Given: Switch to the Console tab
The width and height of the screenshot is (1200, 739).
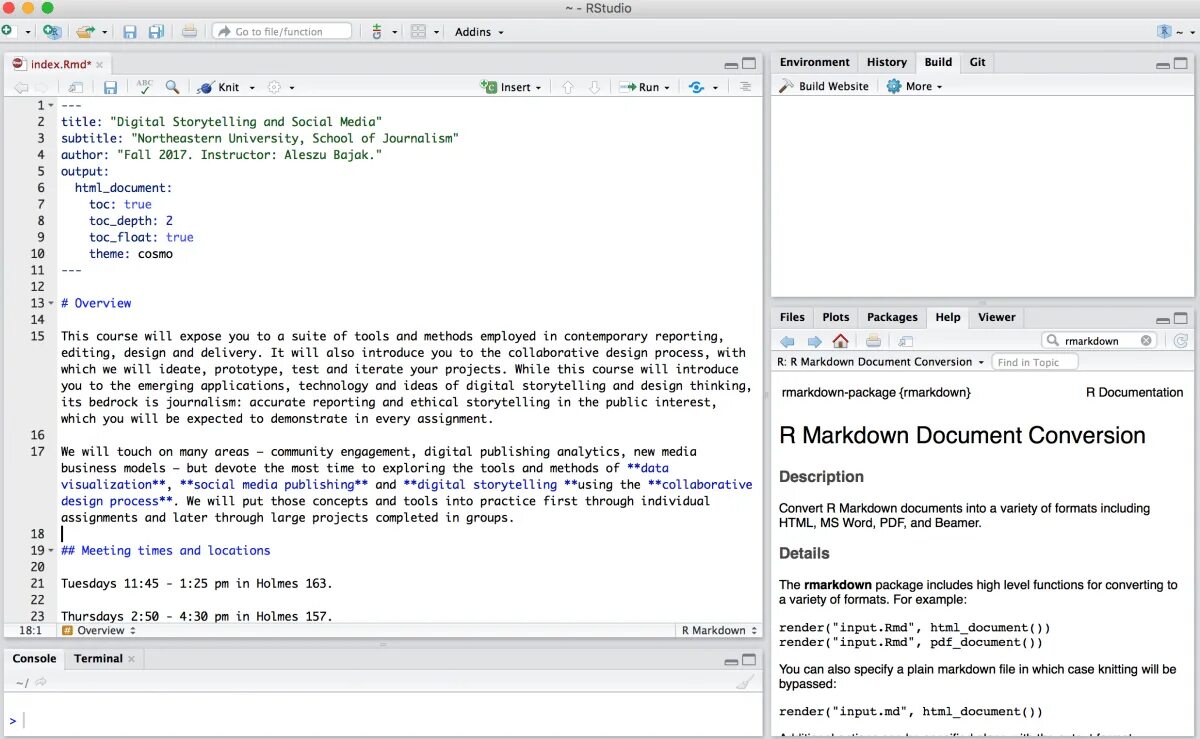Looking at the screenshot, I should pos(34,658).
